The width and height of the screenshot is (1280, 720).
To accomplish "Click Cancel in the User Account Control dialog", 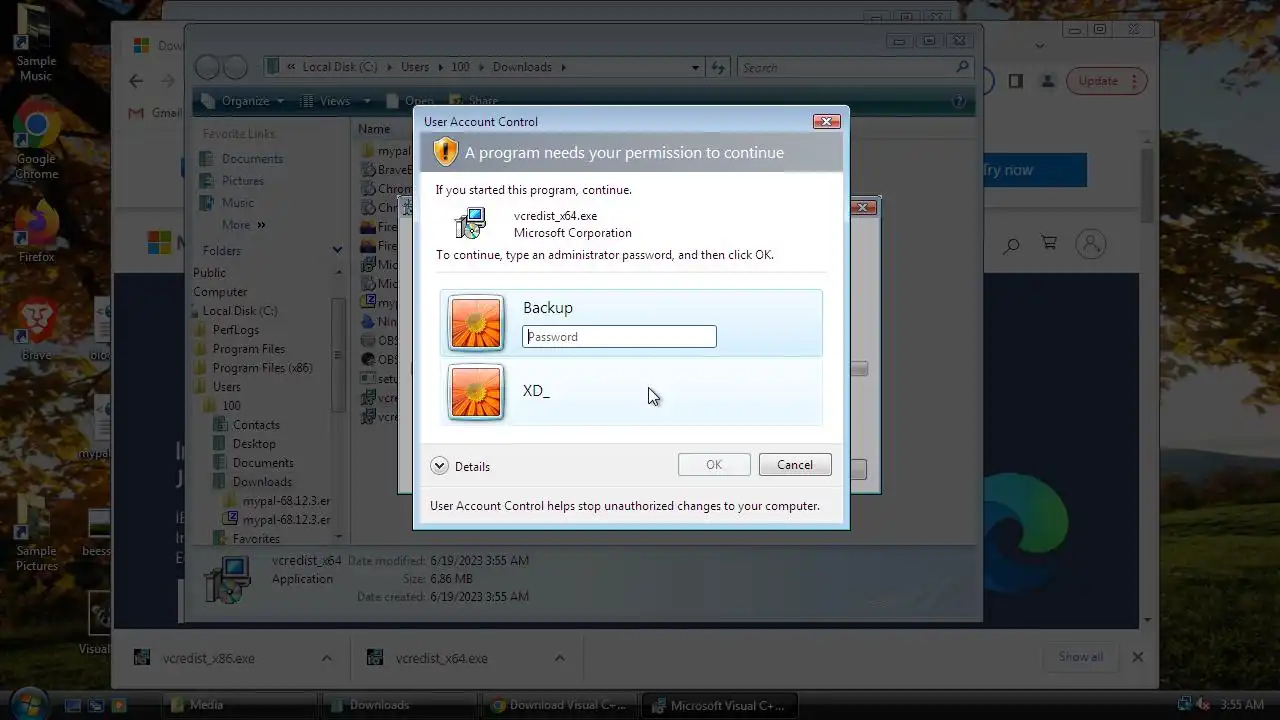I will [795, 465].
